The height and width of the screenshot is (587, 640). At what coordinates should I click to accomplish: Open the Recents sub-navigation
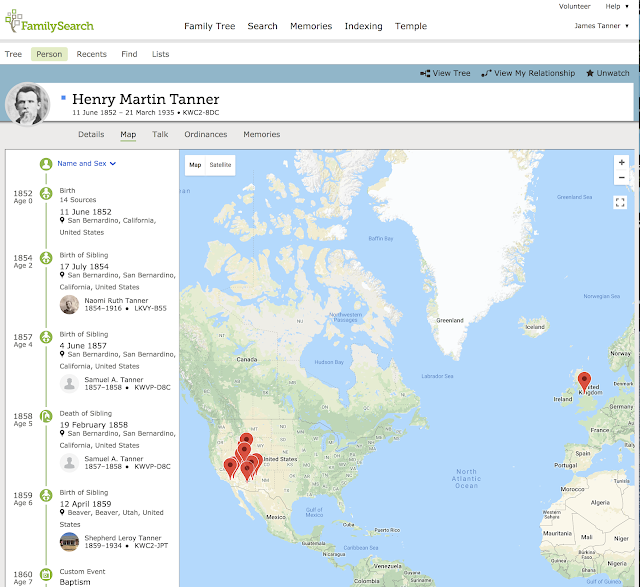[91, 54]
